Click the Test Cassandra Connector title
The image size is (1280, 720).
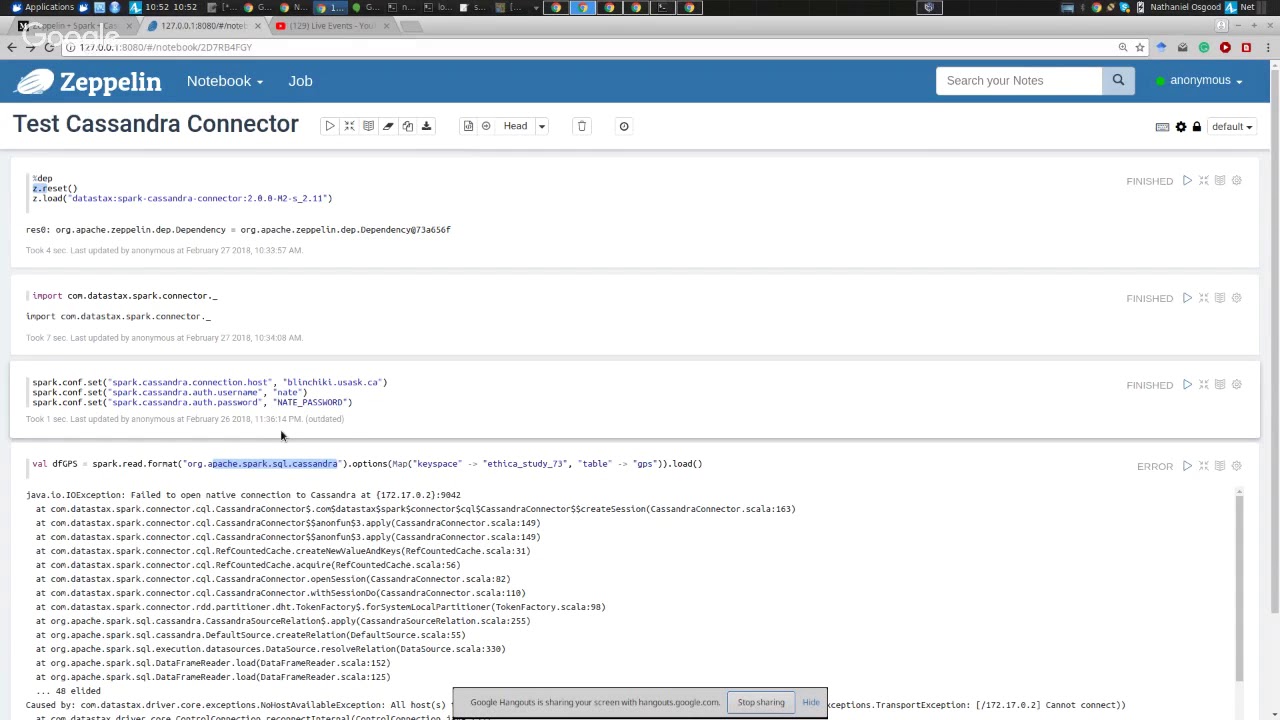155,124
